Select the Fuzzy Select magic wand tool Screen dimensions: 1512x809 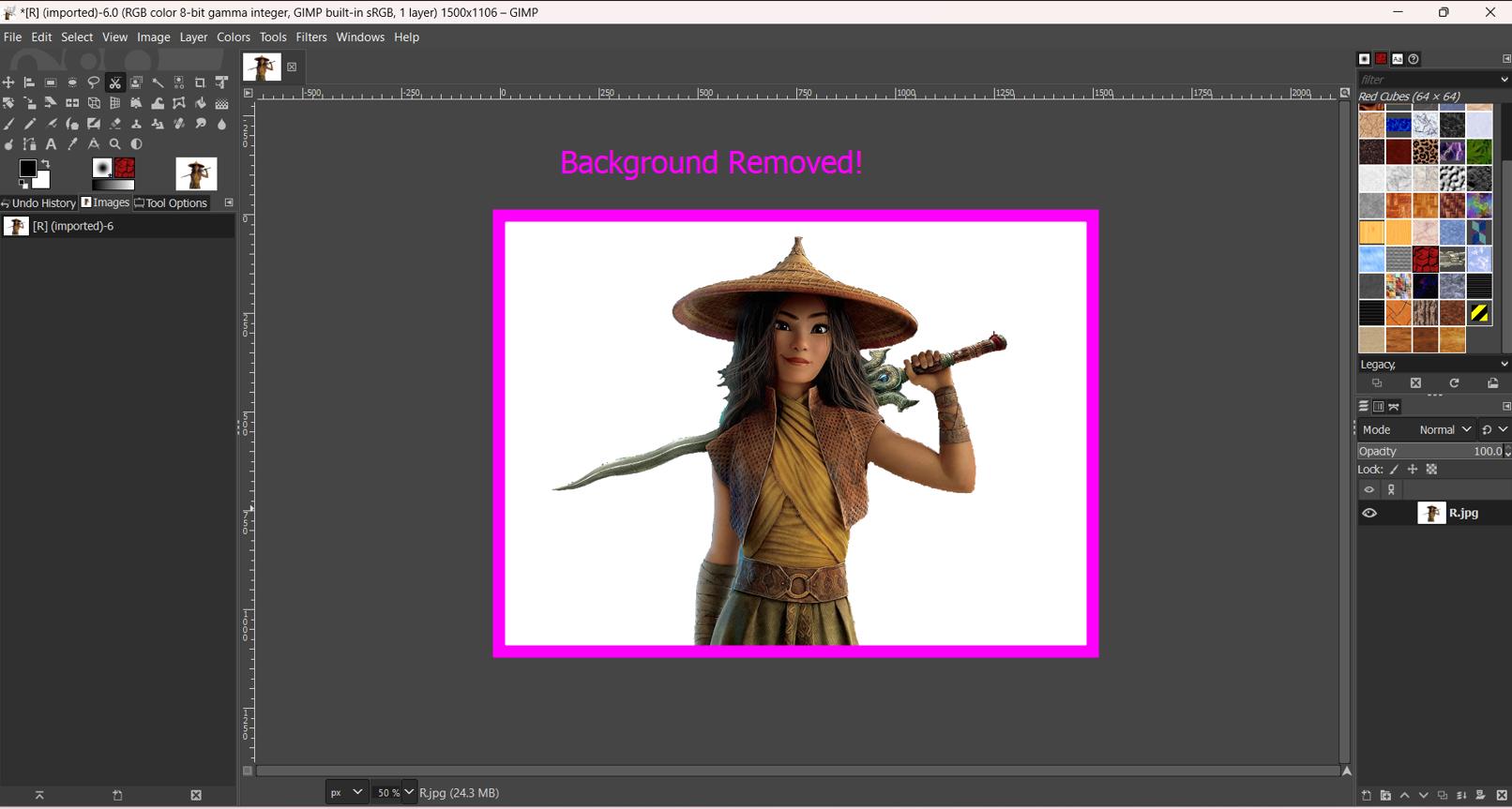pyautogui.click(x=158, y=82)
